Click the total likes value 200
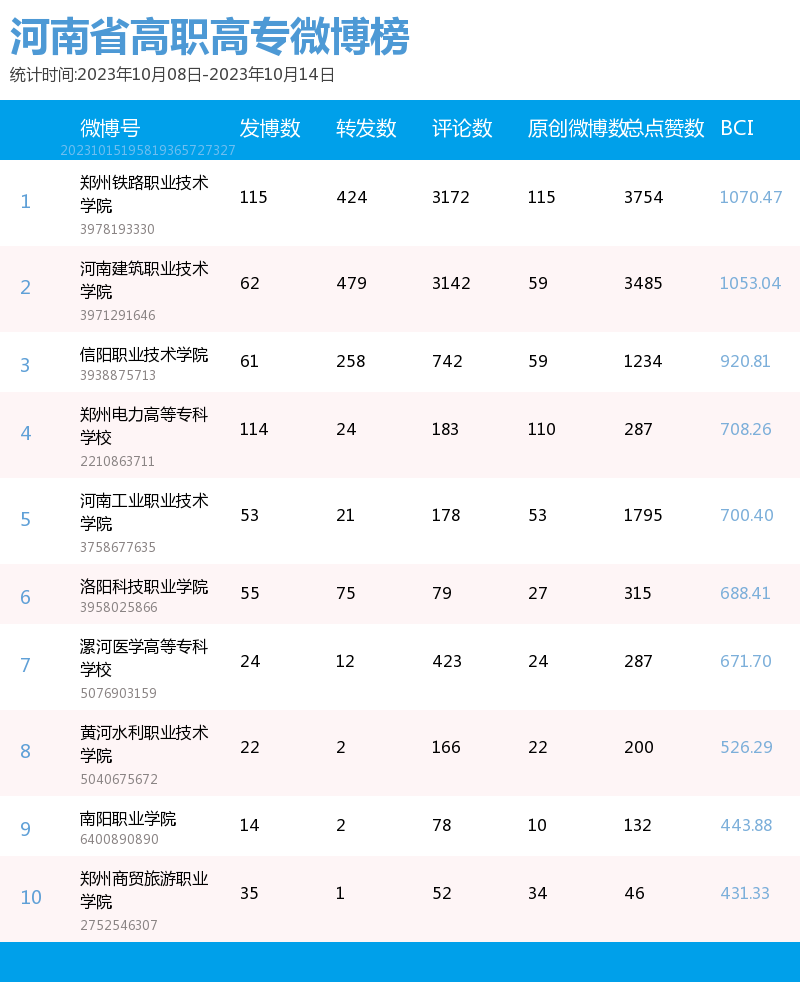 click(x=639, y=747)
